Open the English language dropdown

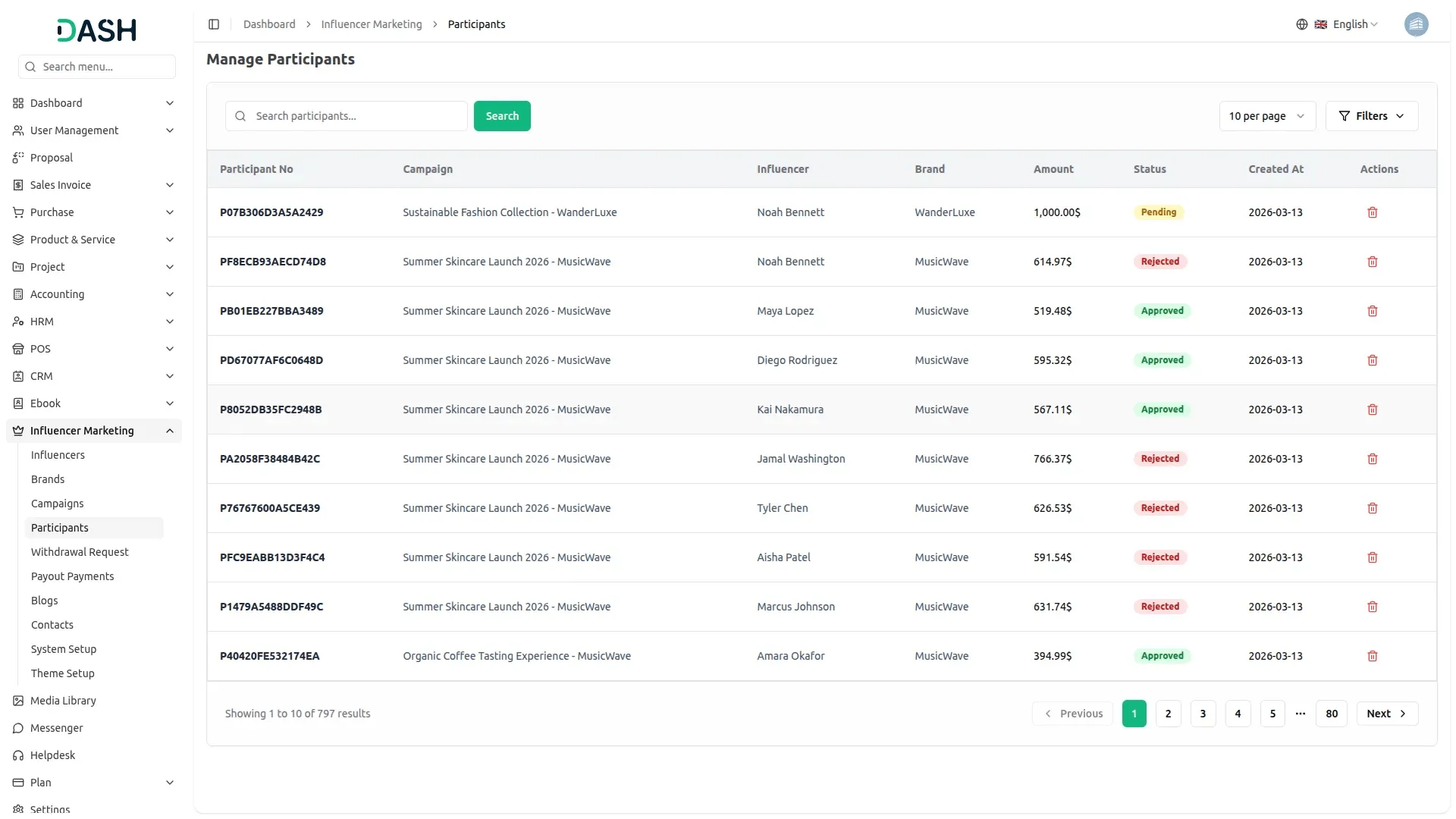coord(1354,24)
